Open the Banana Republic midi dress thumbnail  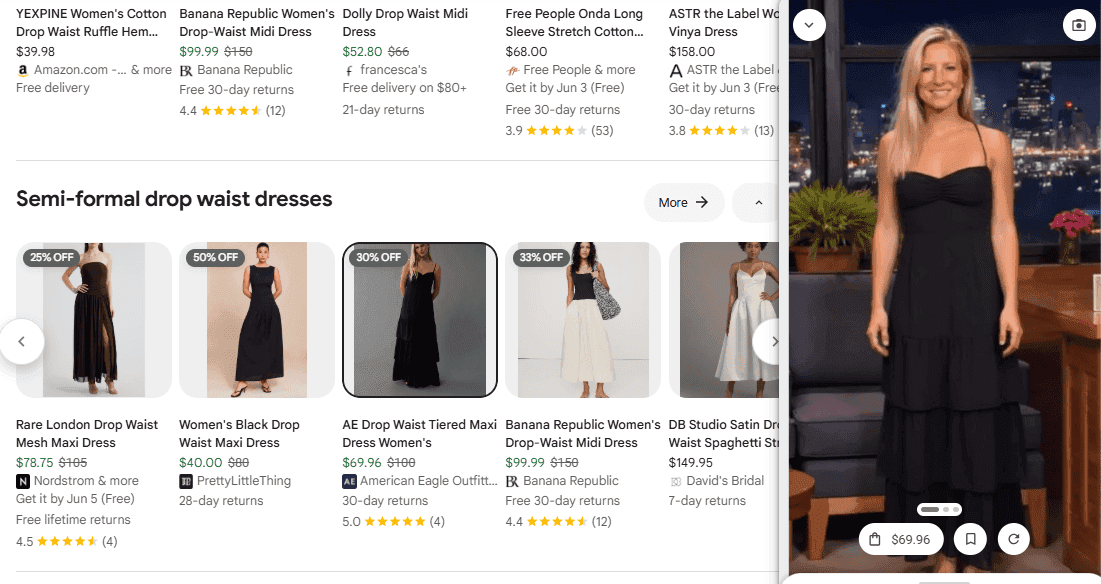click(583, 320)
